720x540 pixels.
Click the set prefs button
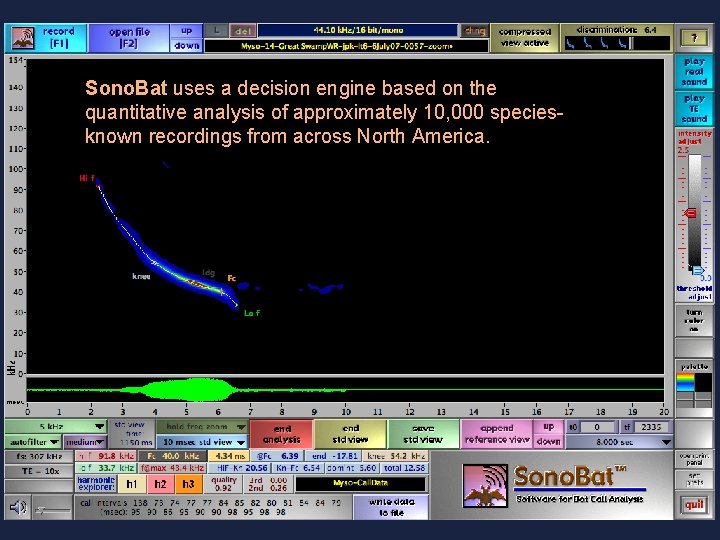pos(694,479)
